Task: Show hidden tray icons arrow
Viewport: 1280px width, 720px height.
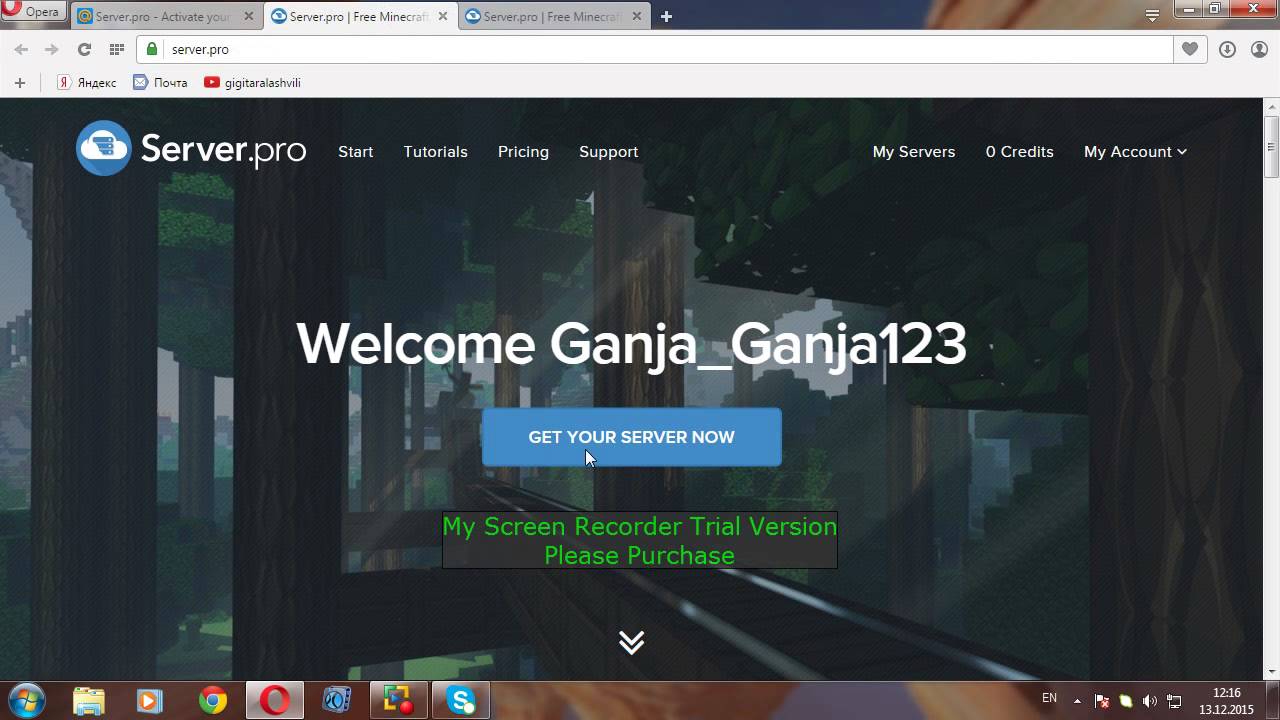Action: pos(1077,701)
